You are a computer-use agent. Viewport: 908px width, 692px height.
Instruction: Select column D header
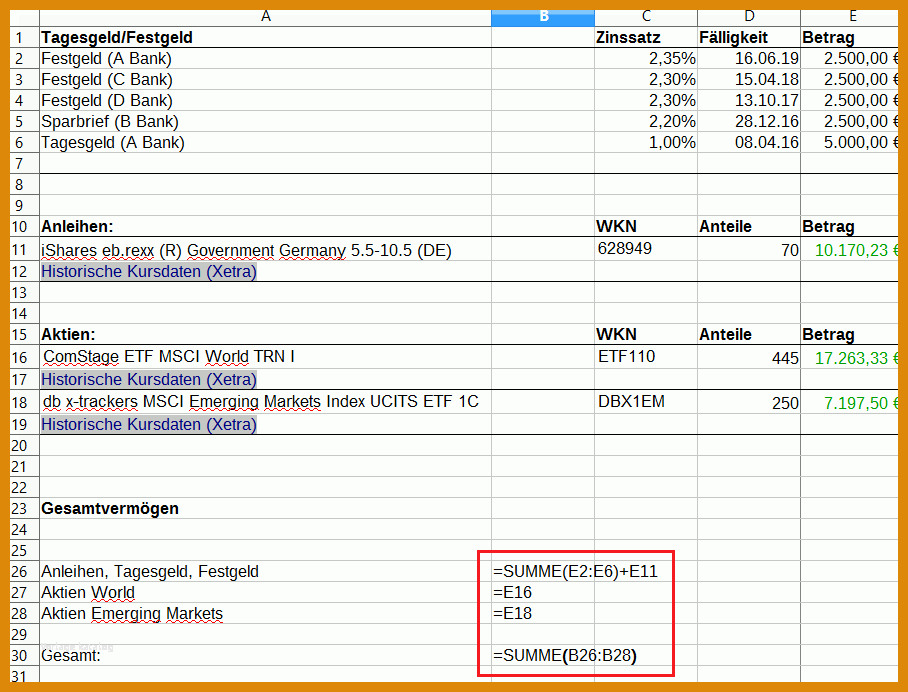tap(749, 17)
